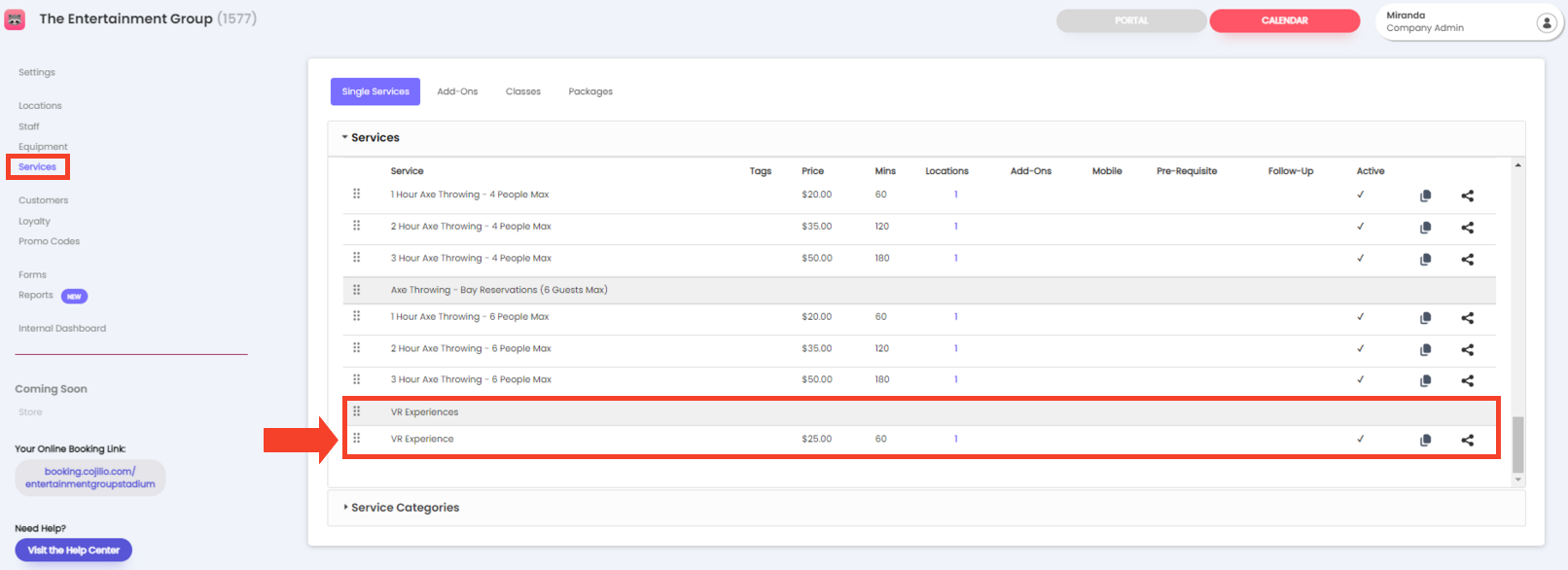Expand the Service Categories section
The width and height of the screenshot is (1568, 570).
pyautogui.click(x=401, y=508)
